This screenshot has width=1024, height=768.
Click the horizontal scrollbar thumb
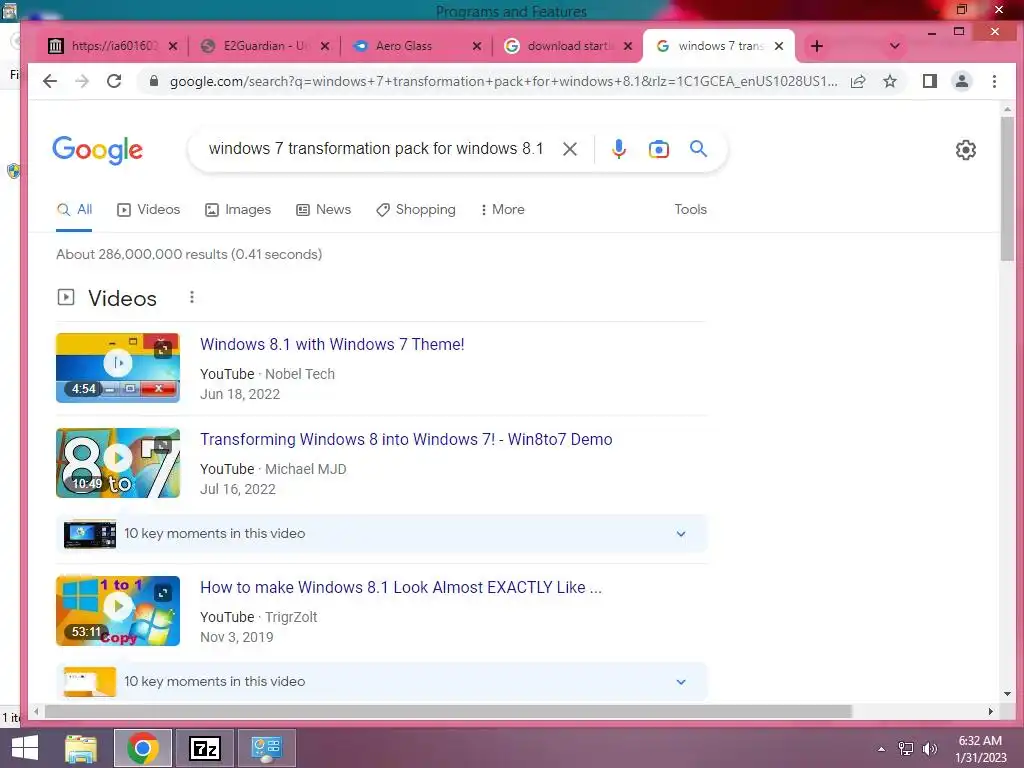[448, 711]
